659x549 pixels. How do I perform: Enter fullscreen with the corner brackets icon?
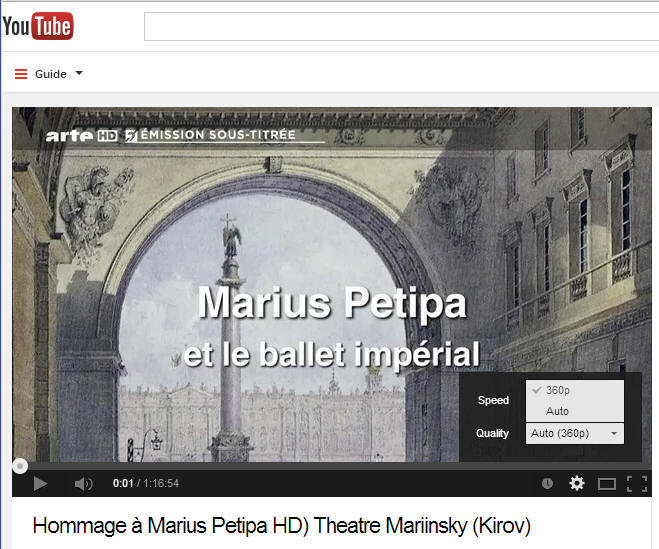(637, 484)
